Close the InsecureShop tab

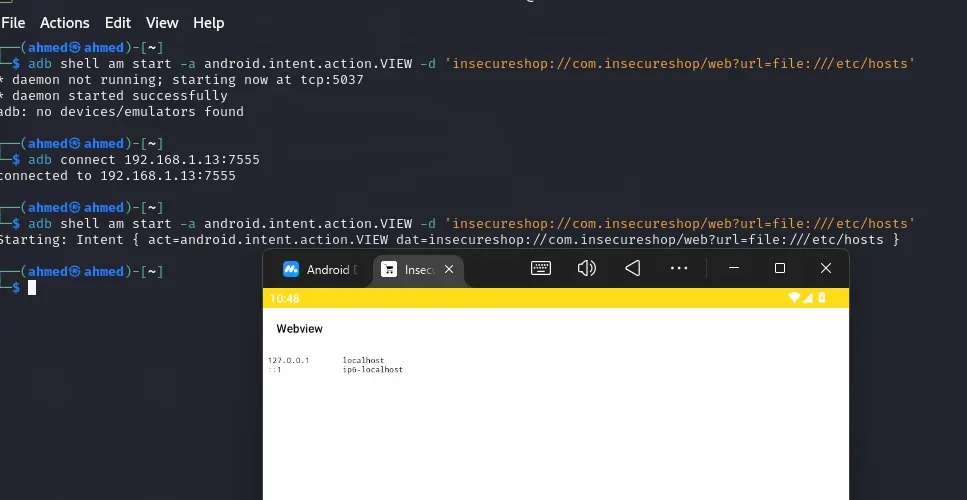(449, 269)
